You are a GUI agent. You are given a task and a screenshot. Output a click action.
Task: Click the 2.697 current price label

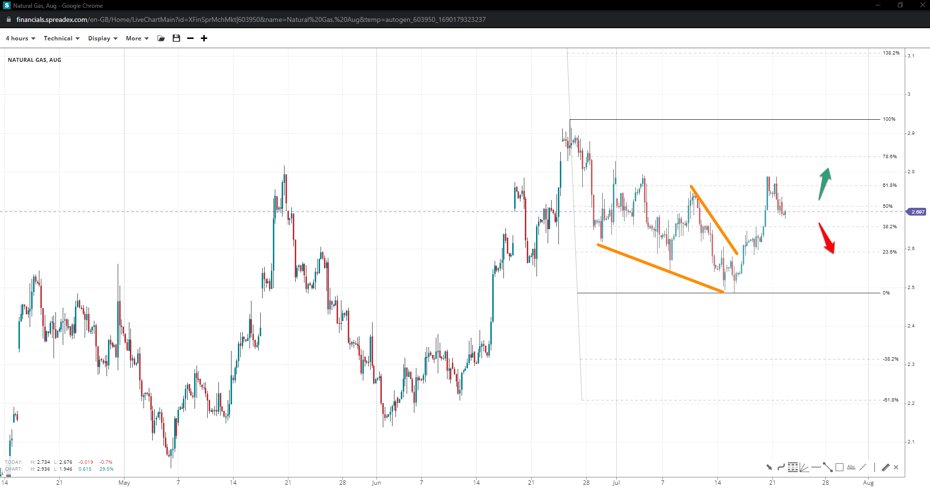916,212
